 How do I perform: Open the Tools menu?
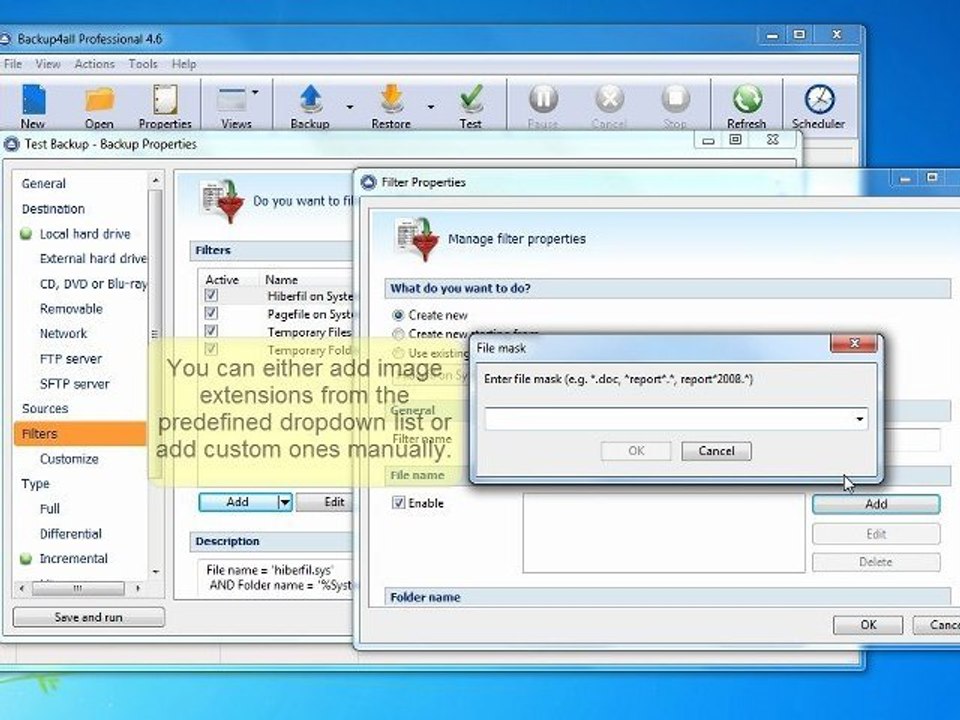click(143, 64)
